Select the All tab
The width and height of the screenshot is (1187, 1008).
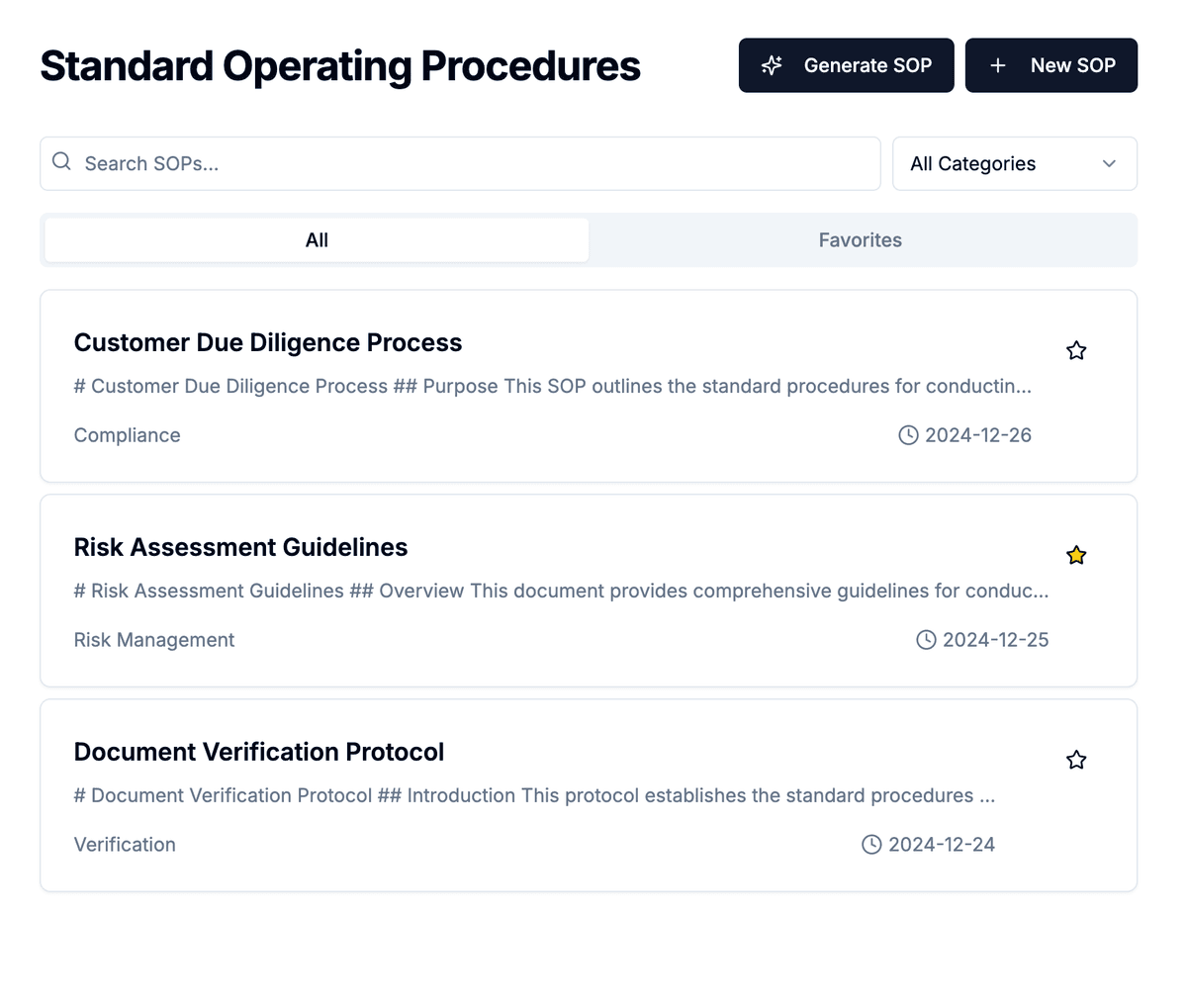pos(316,239)
